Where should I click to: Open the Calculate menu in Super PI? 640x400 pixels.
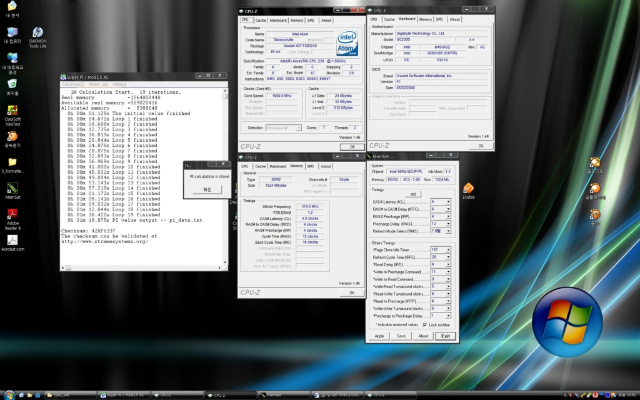[x=73, y=84]
